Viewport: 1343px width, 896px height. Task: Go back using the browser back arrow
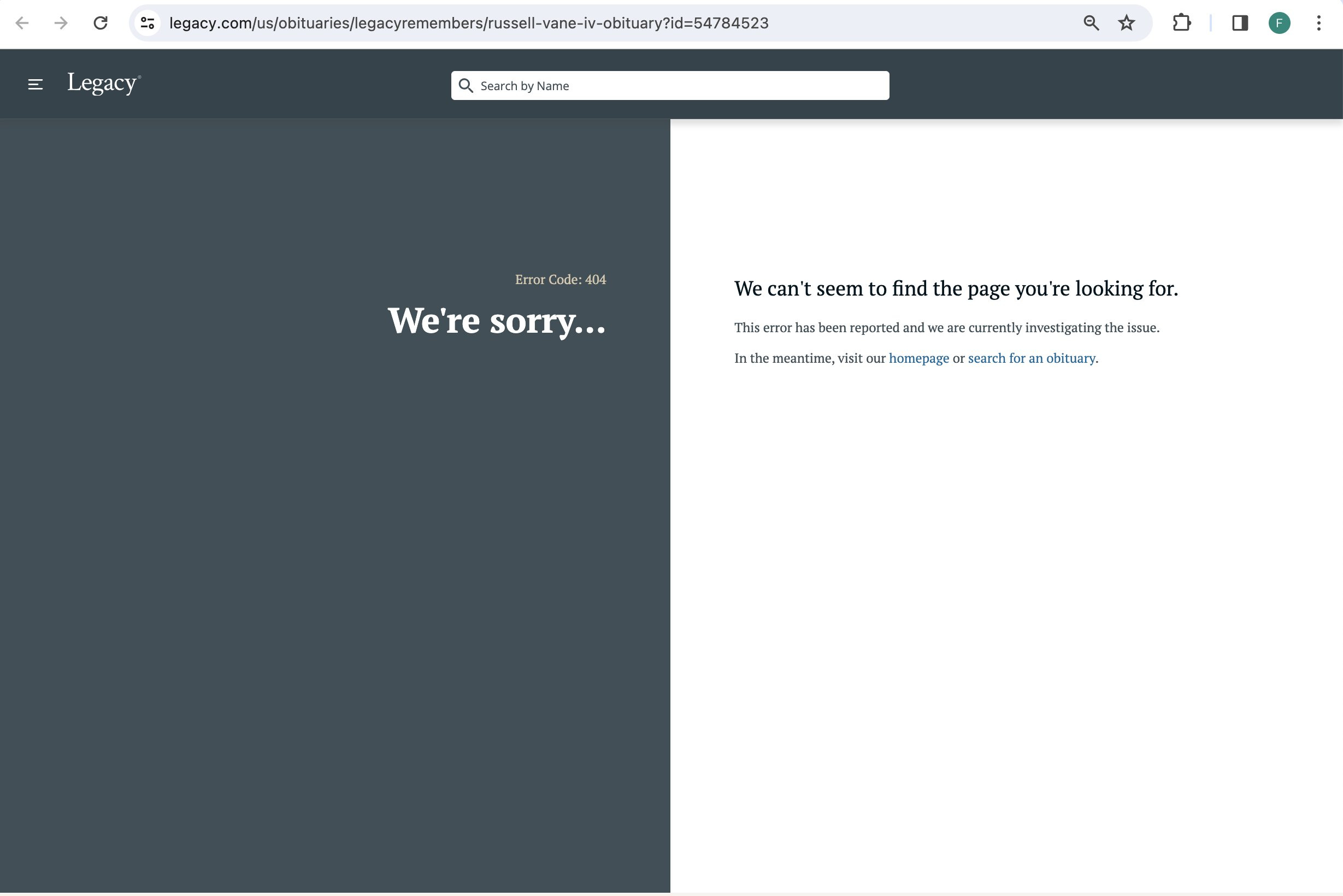coord(22,23)
